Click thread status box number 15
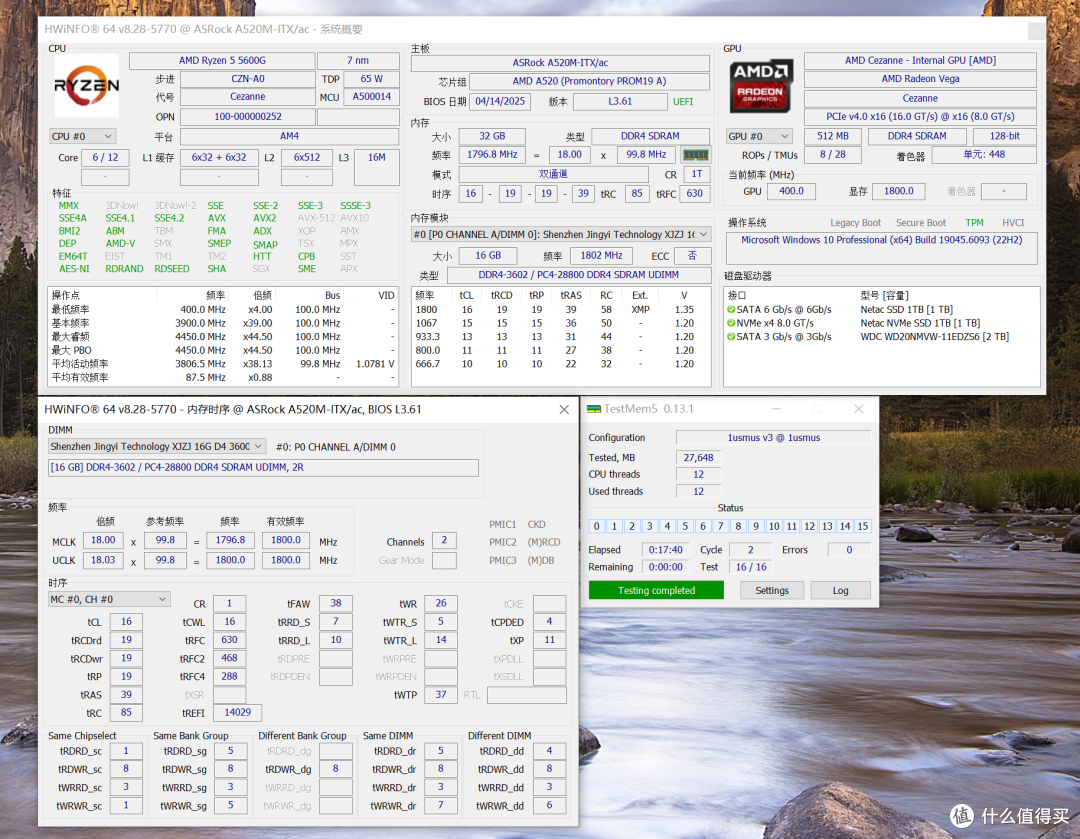1080x839 pixels. [x=862, y=526]
